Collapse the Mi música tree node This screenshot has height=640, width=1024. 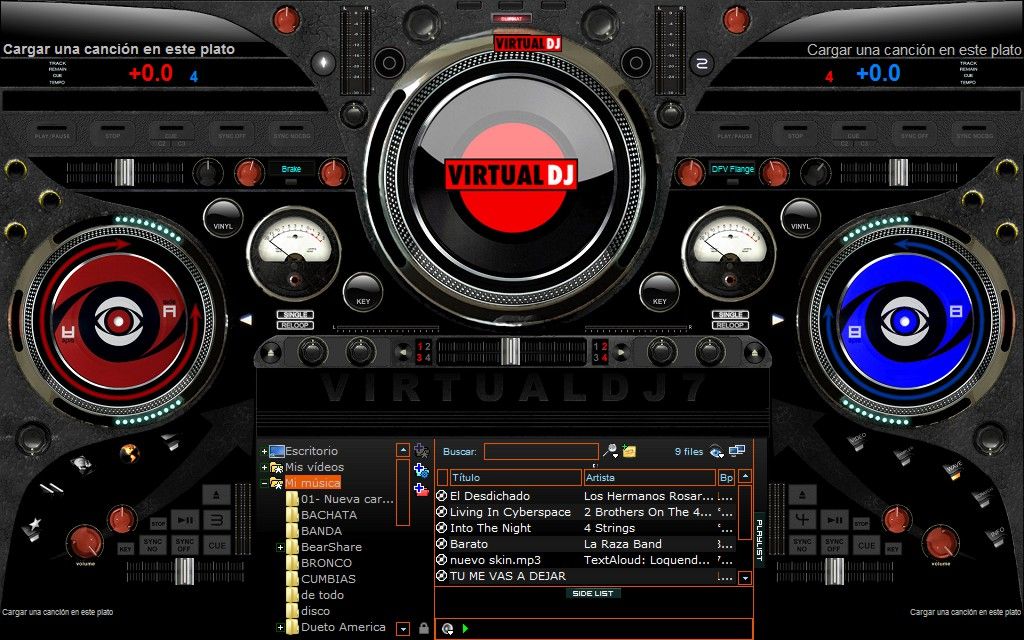(x=264, y=483)
